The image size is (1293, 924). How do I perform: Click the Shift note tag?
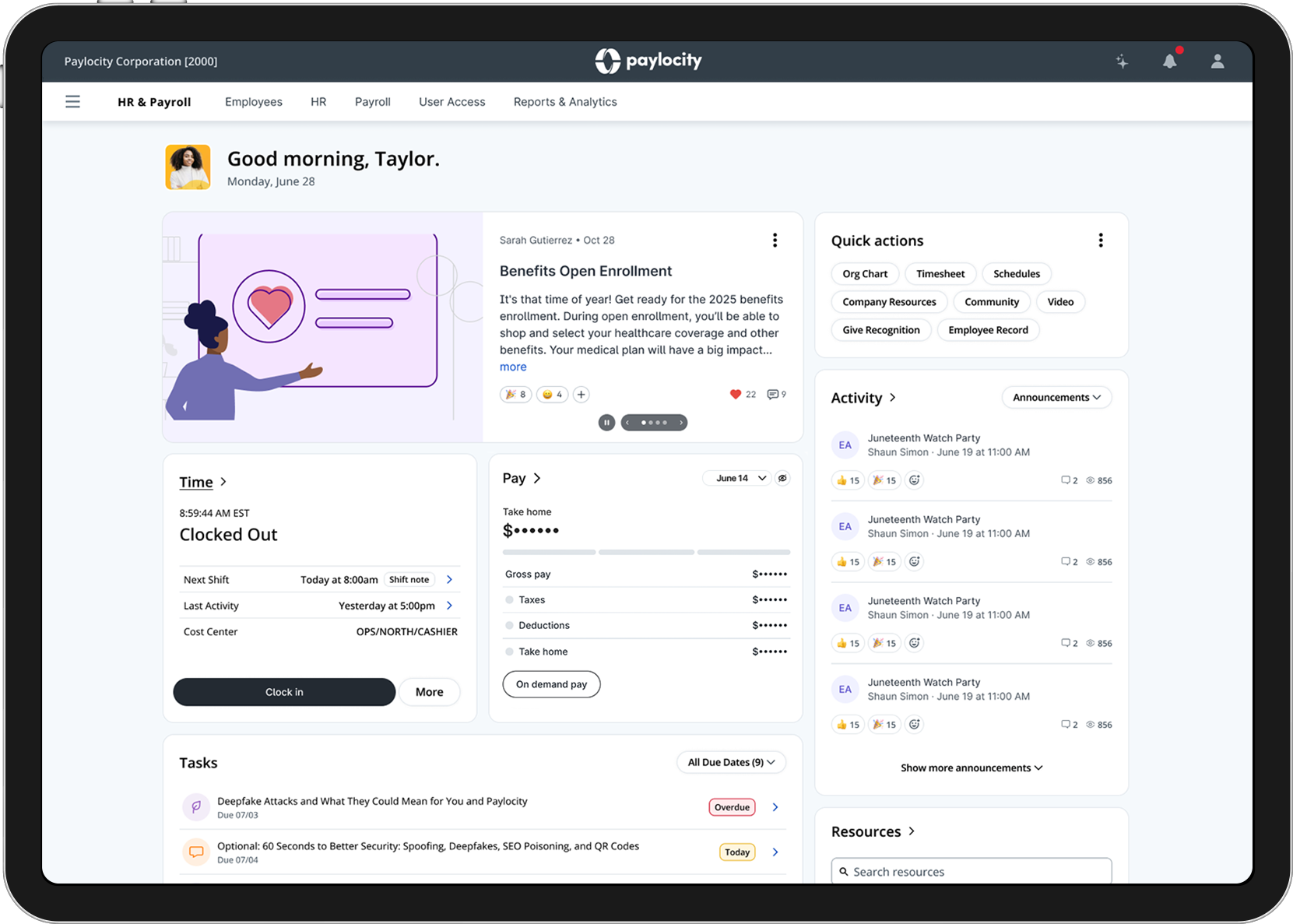[x=409, y=580]
